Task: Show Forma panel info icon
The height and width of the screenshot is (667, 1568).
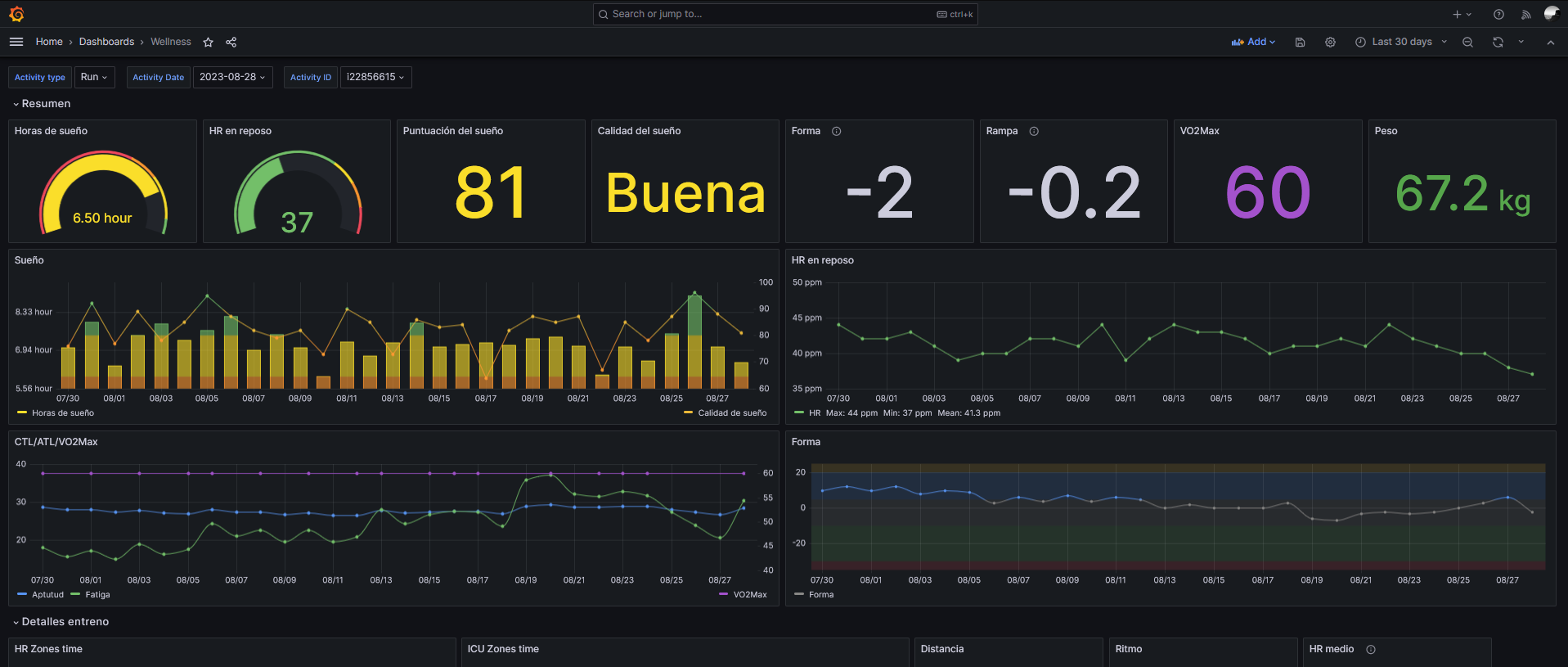Action: (836, 131)
